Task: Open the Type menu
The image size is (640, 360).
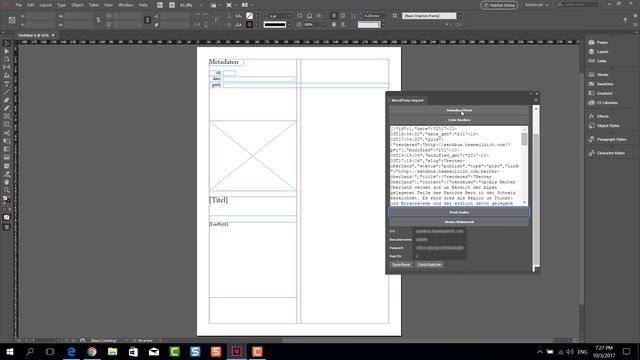Action: click(62, 5)
